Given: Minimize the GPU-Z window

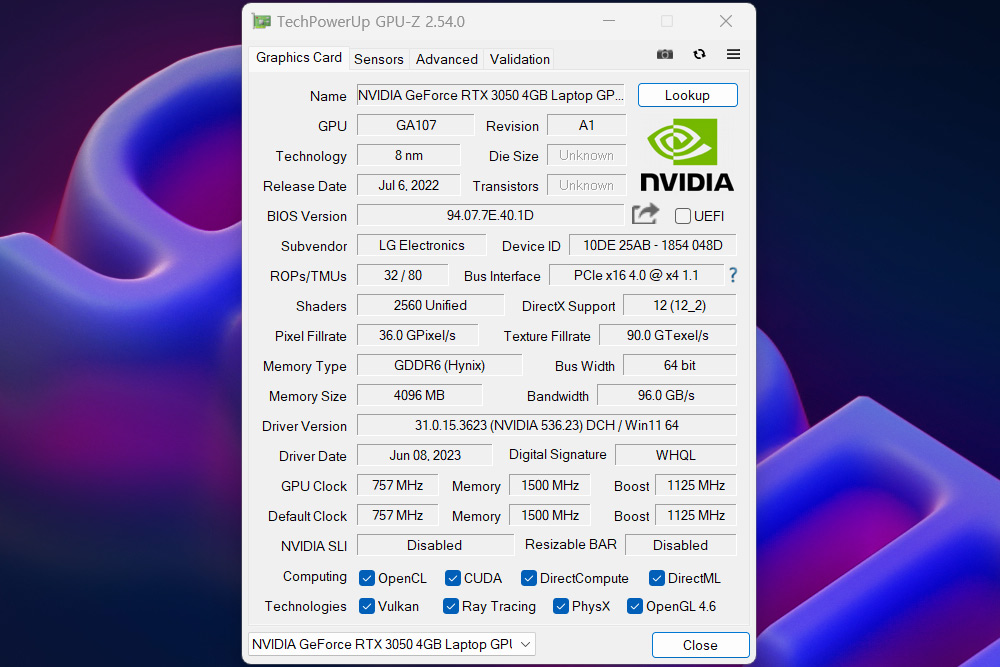Looking at the screenshot, I should coord(609,21).
